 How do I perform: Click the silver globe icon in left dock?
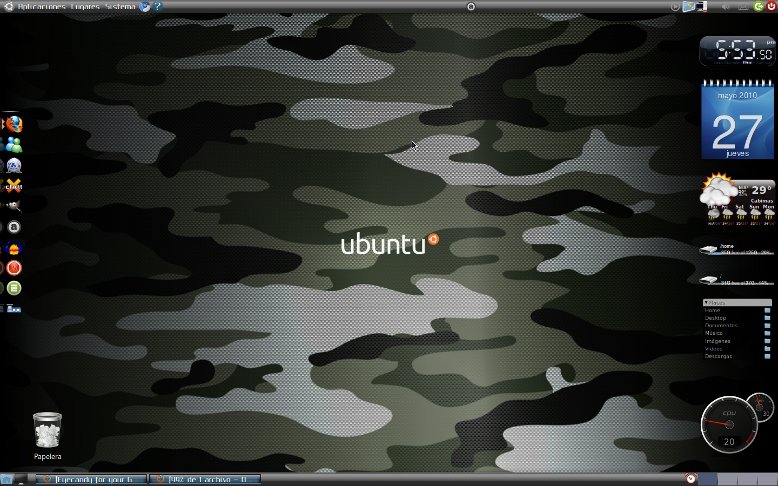pos(14,165)
